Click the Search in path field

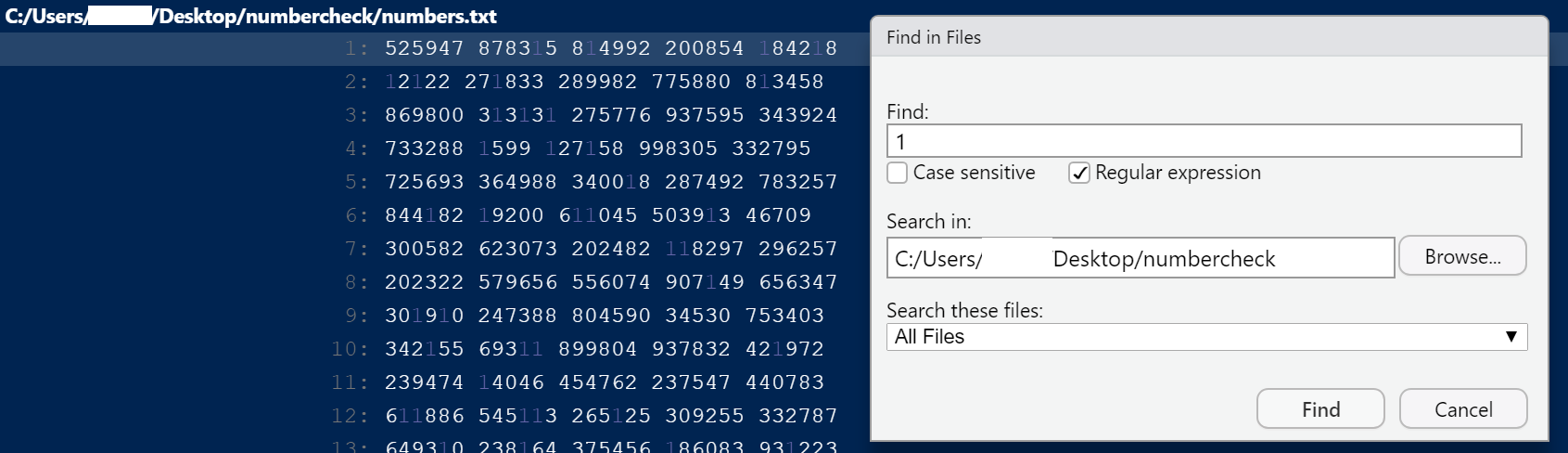pos(1141,258)
